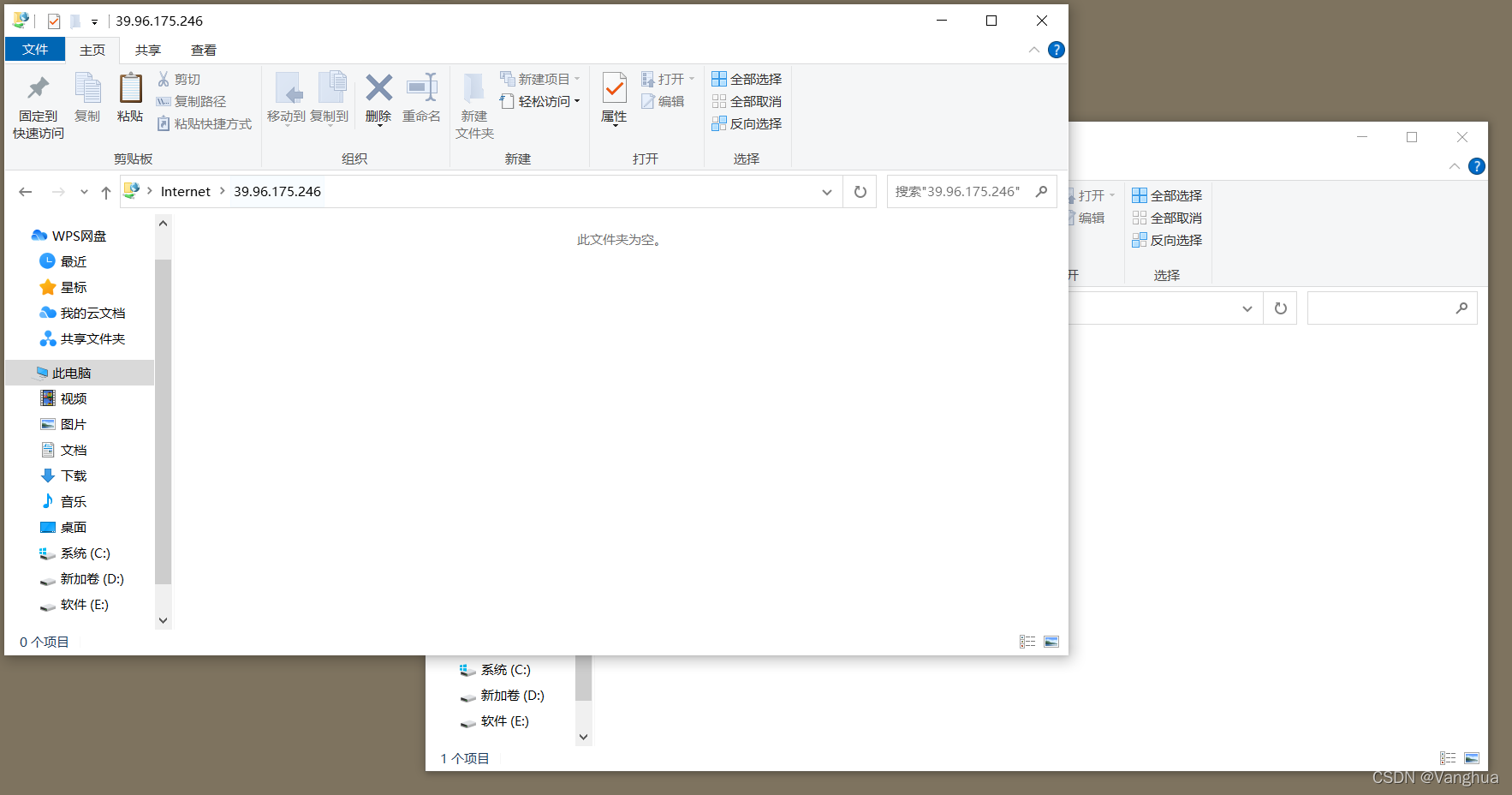Click Edit in the front window ribbon
The height and width of the screenshot is (795, 1512).
click(x=663, y=101)
